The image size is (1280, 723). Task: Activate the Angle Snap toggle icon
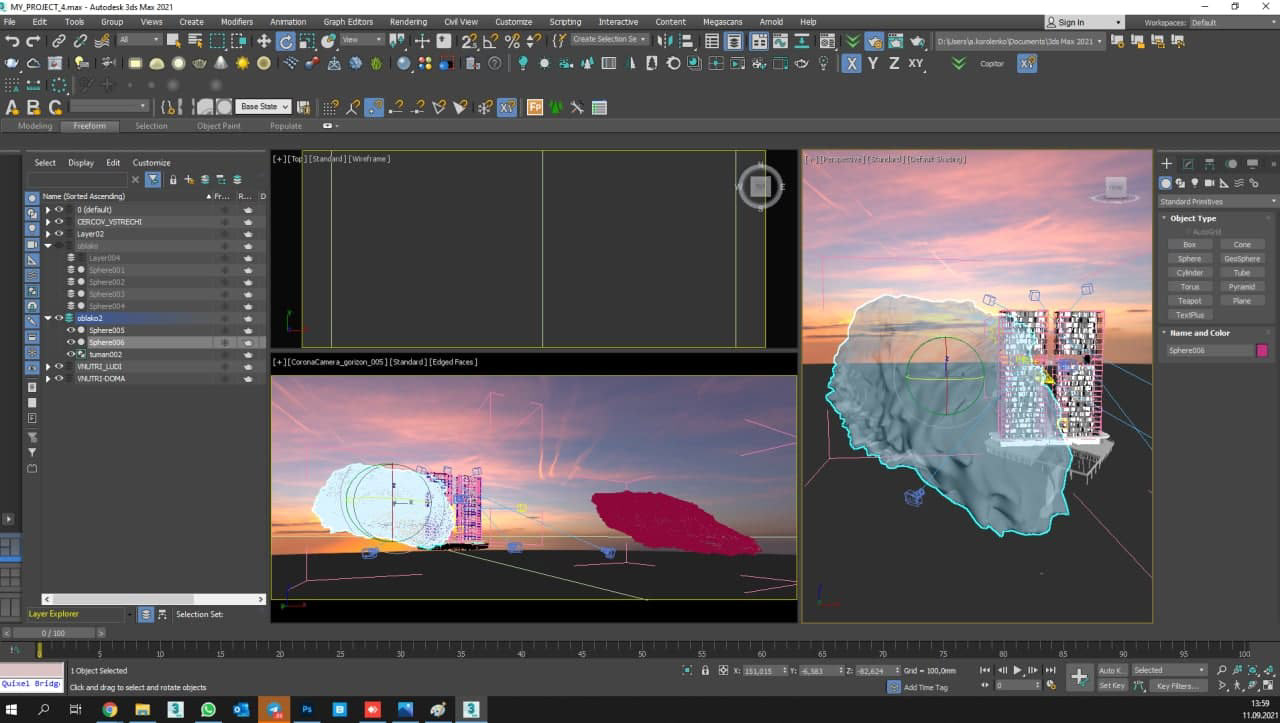pyautogui.click(x=491, y=41)
